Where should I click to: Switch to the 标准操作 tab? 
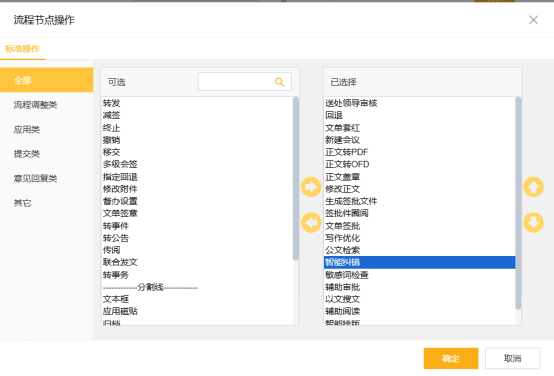click(22, 49)
